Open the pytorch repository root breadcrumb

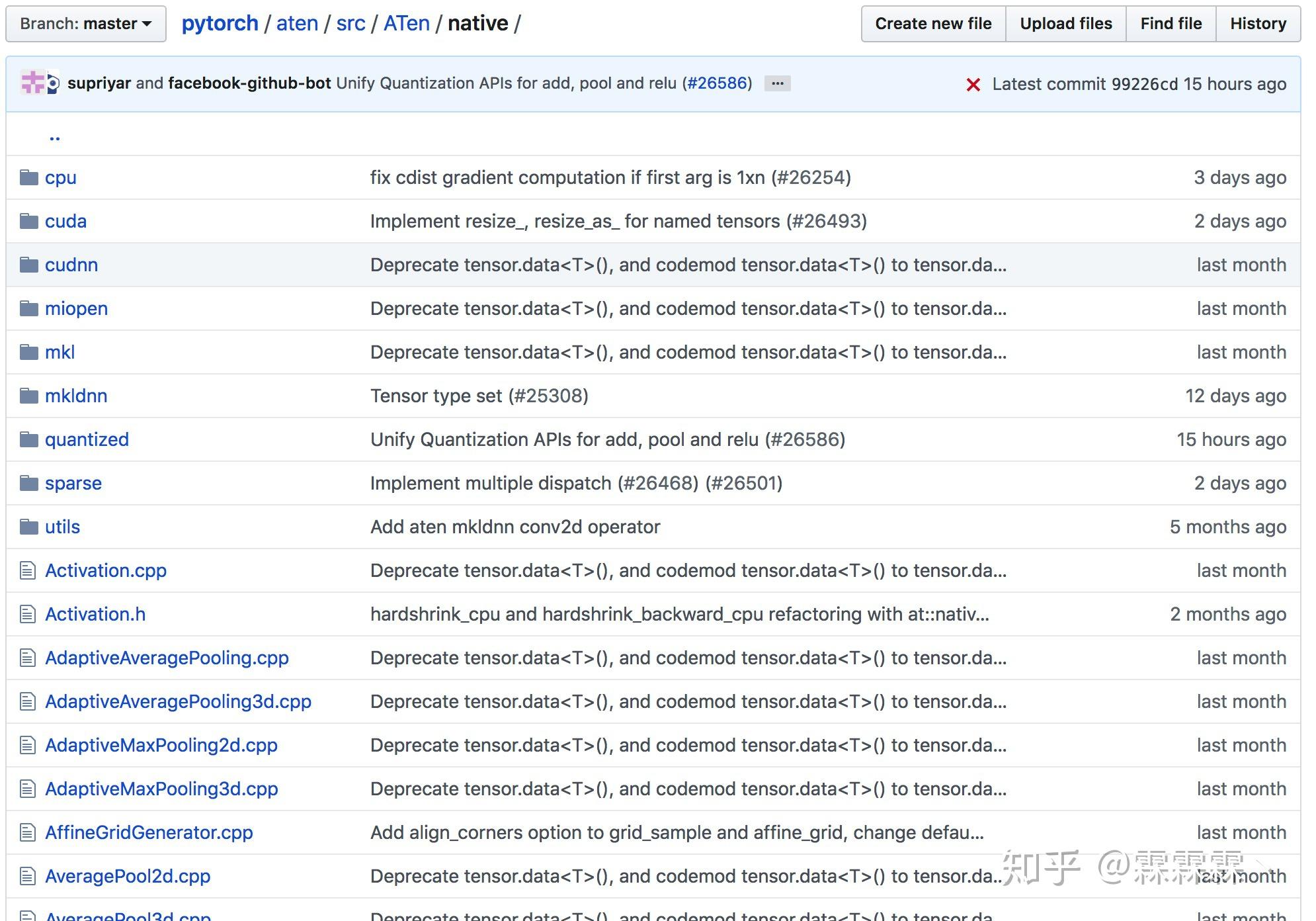220,24
